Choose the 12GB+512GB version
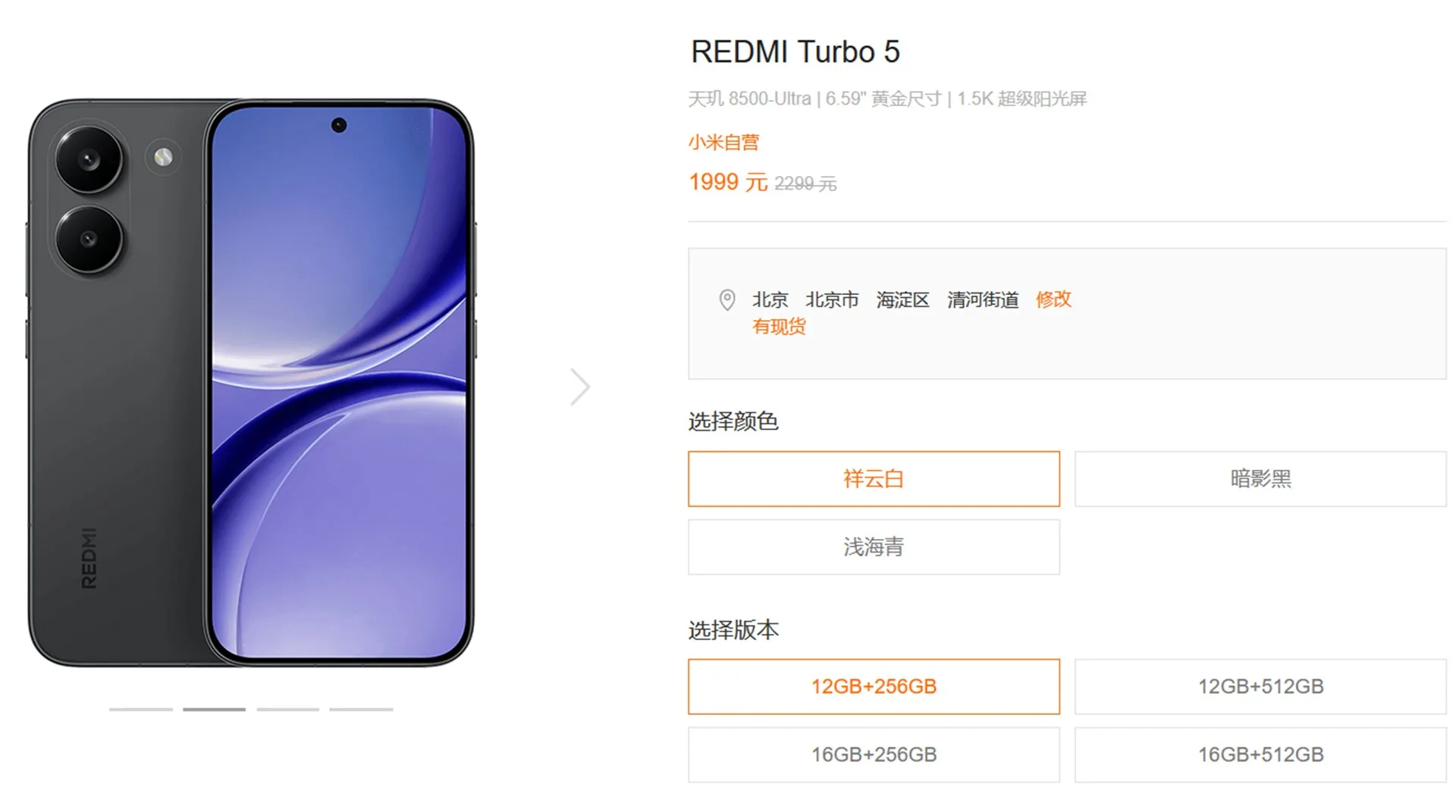Image resolution: width=1456 pixels, height=812 pixels. click(x=1260, y=686)
